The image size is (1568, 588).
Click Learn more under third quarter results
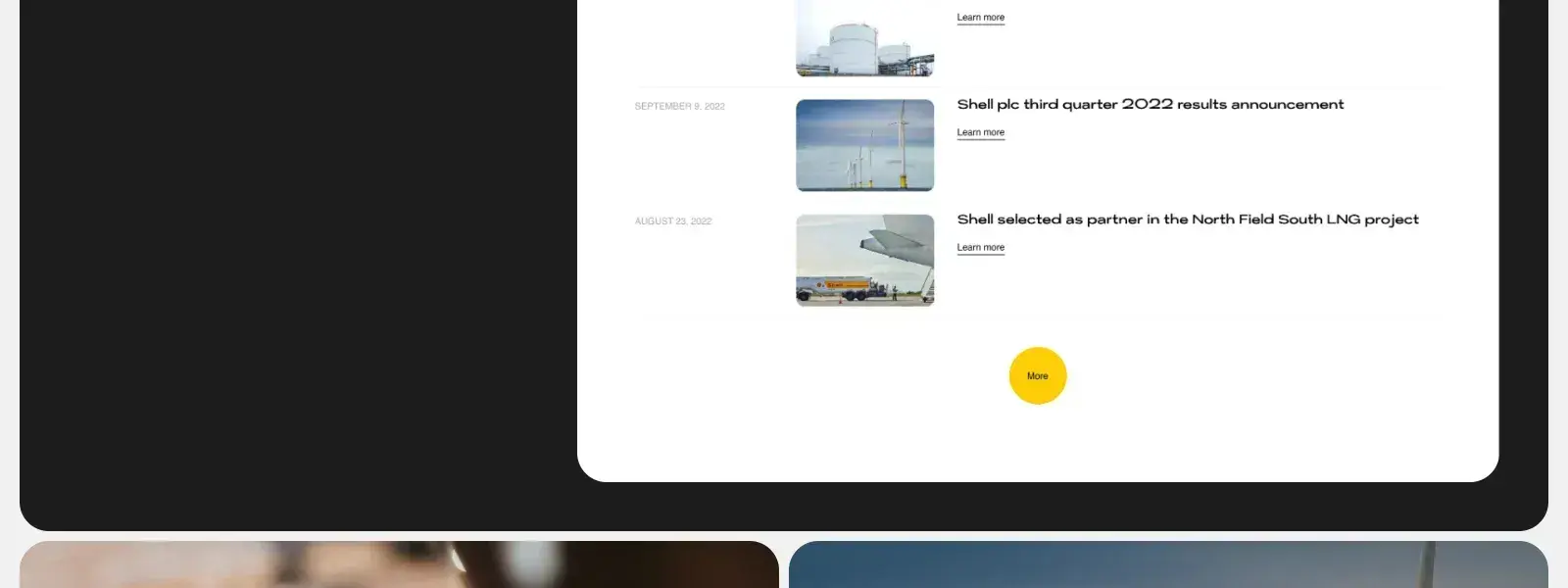click(981, 132)
